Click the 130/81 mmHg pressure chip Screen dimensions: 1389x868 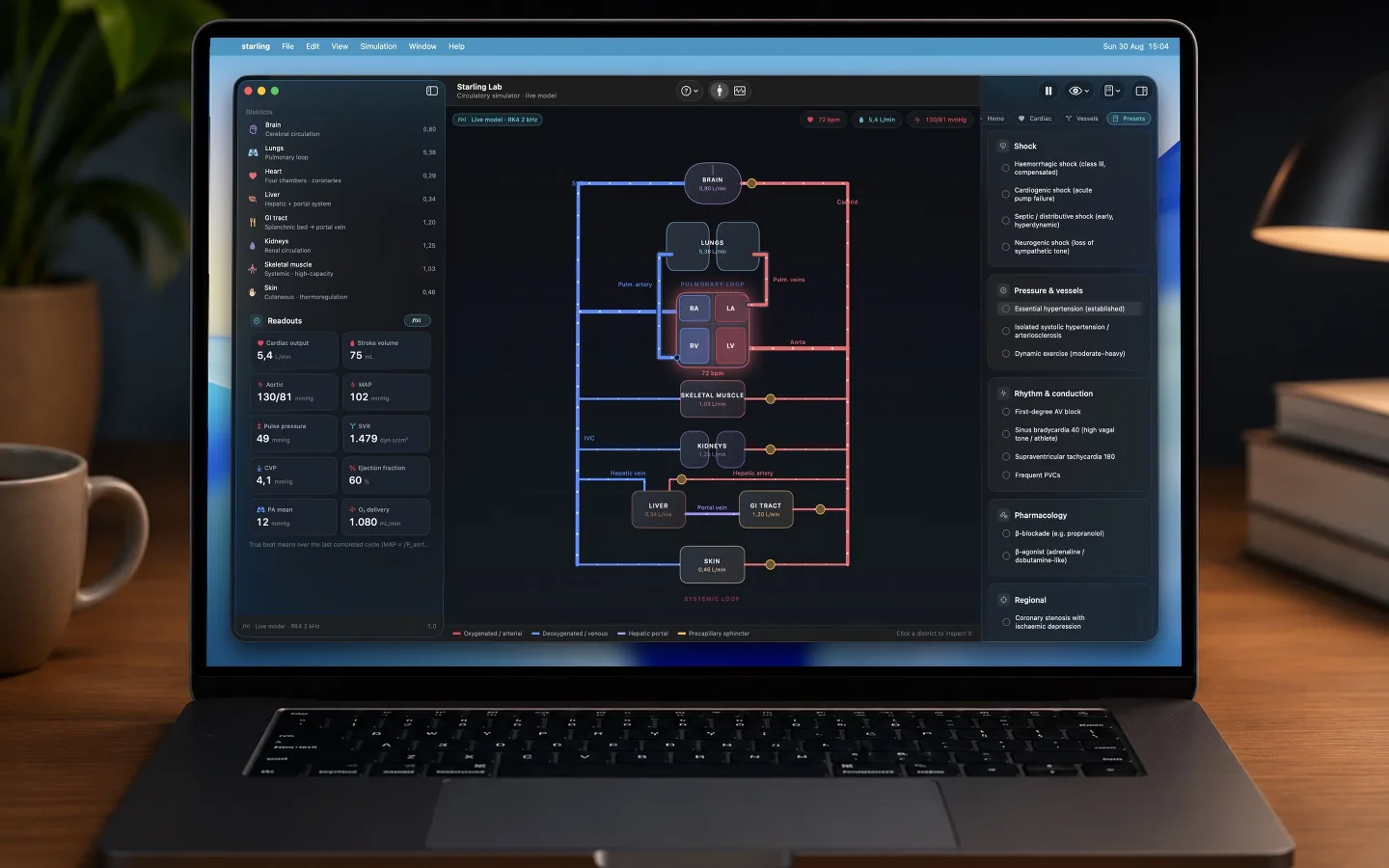pyautogui.click(x=940, y=120)
